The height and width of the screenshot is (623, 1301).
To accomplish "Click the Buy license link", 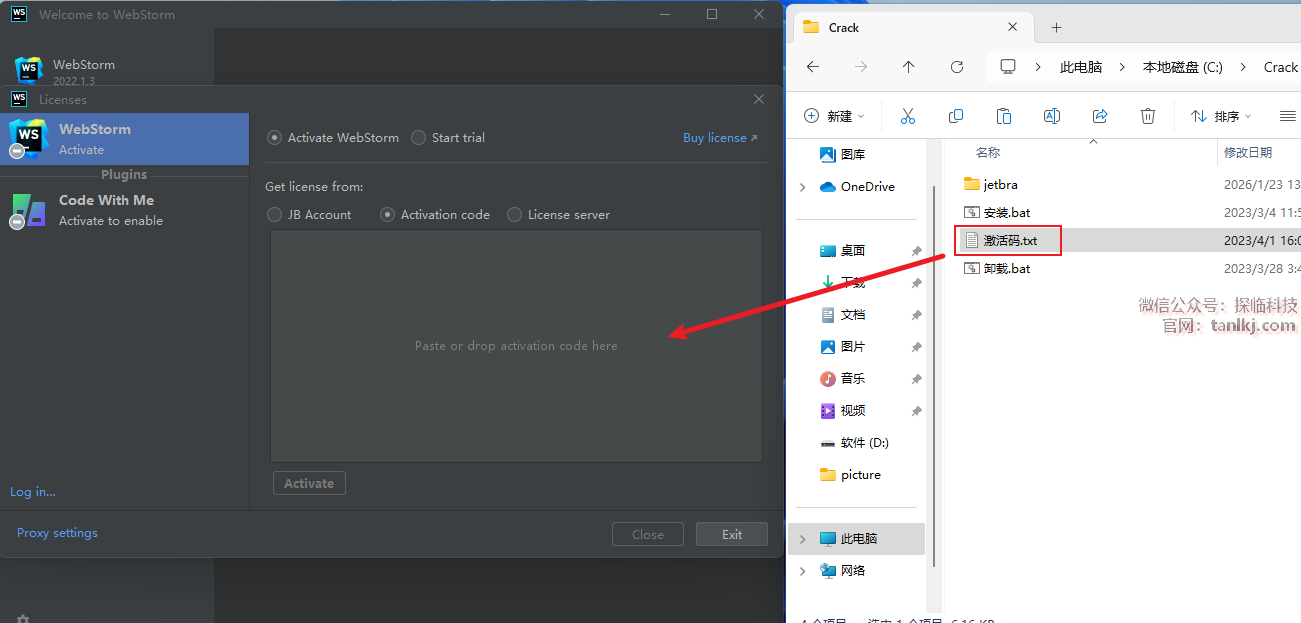I will coord(720,138).
